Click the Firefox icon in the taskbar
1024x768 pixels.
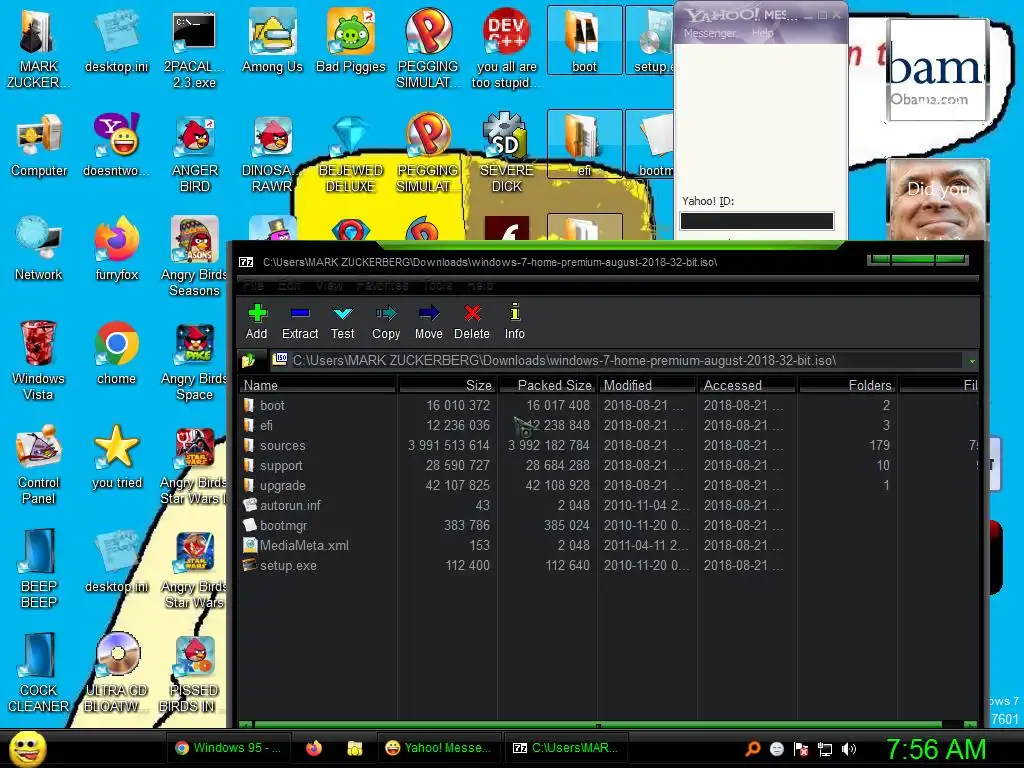pos(314,748)
